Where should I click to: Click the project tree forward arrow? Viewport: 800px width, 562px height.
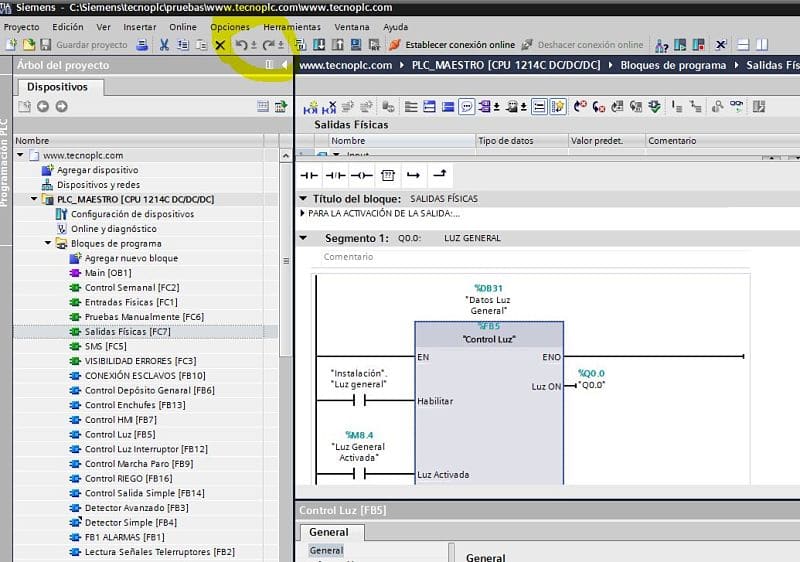click(x=61, y=106)
